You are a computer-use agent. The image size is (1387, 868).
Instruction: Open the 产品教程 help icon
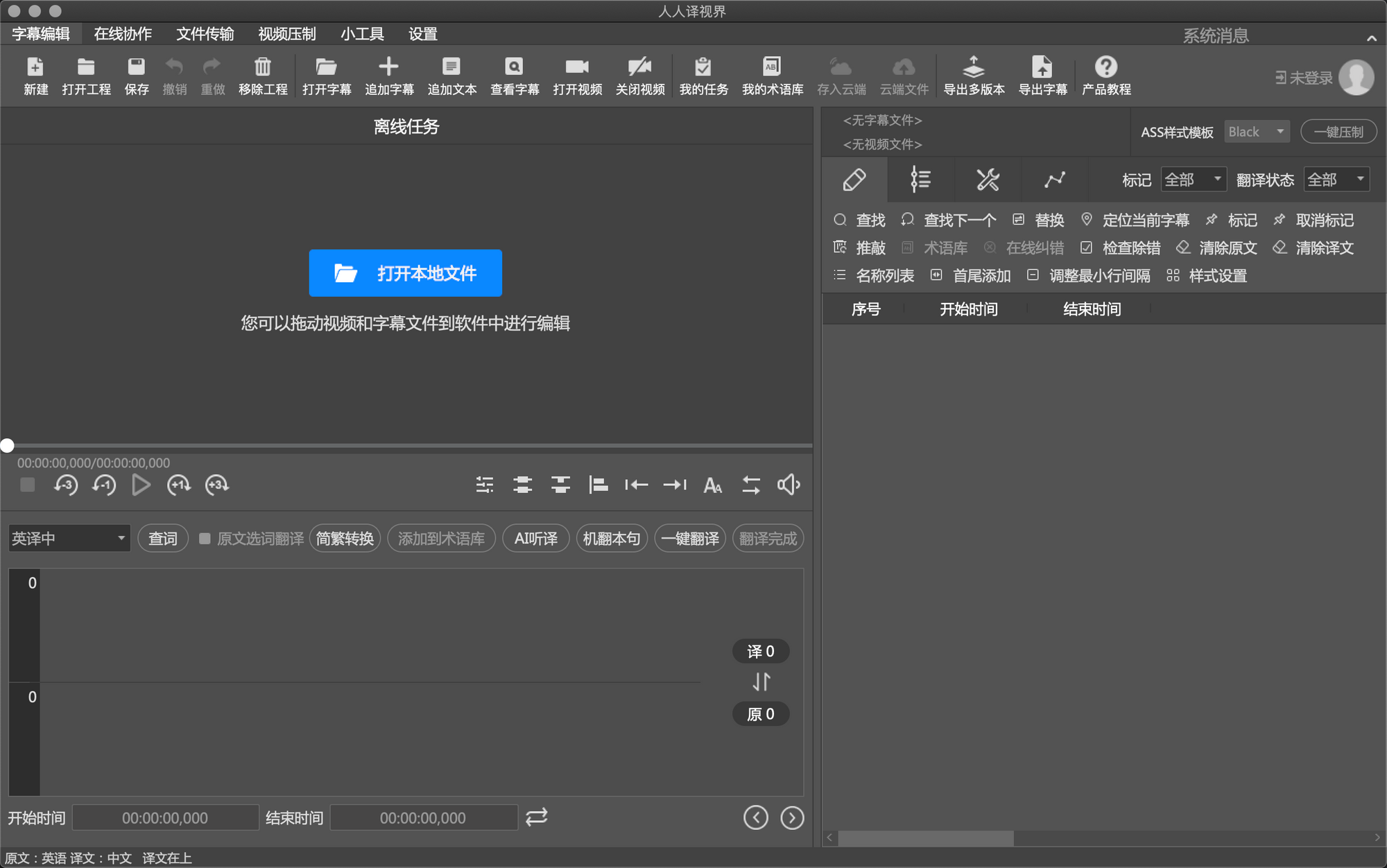pyautogui.click(x=1105, y=67)
